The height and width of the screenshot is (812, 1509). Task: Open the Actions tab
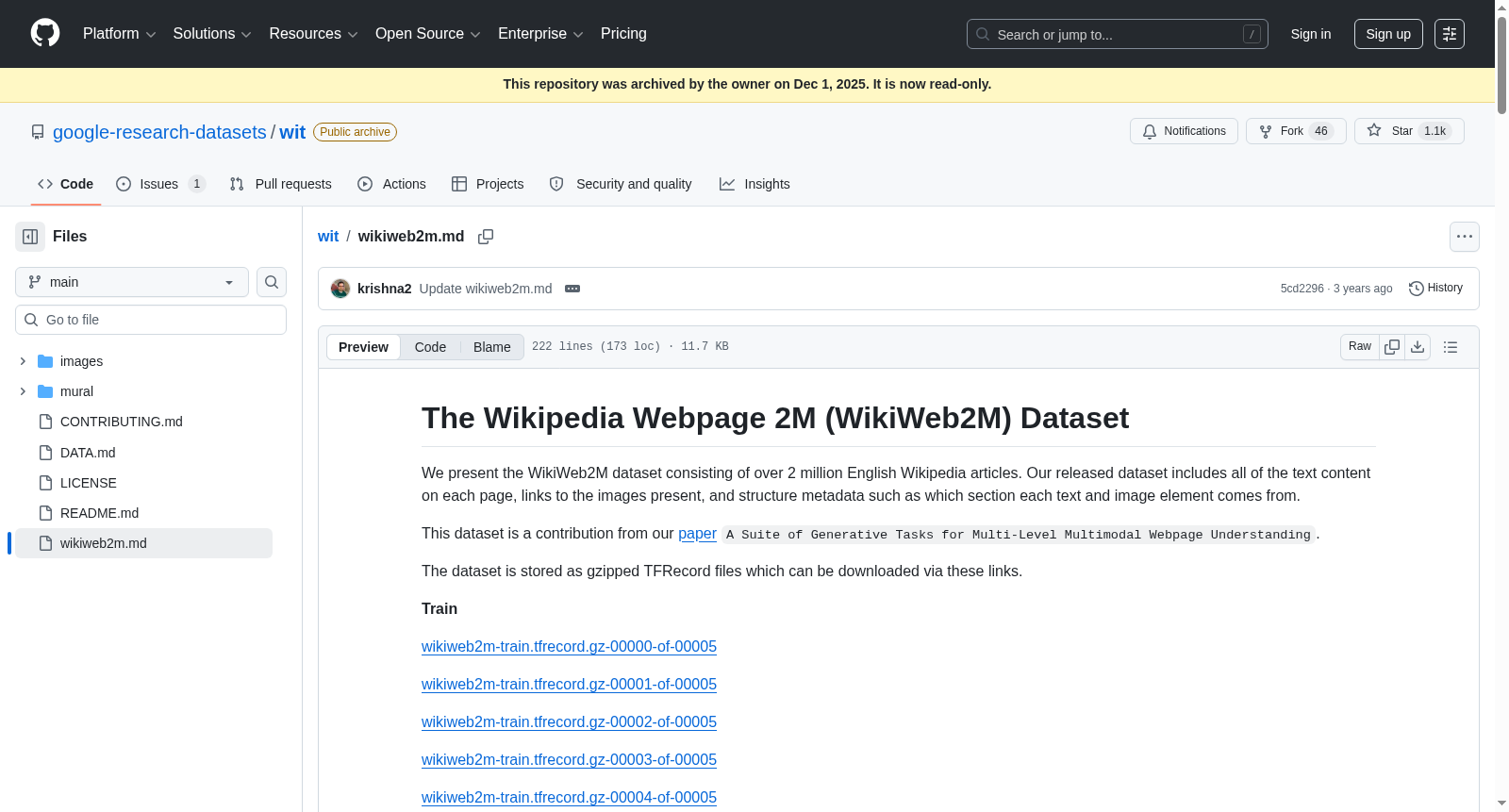391,184
